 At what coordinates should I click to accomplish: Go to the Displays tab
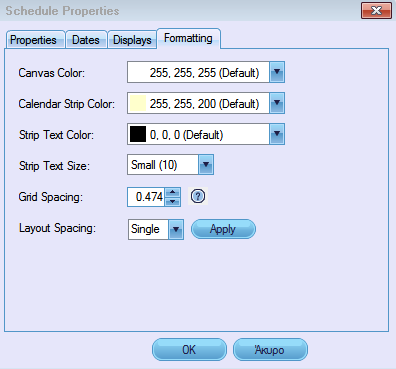132,40
